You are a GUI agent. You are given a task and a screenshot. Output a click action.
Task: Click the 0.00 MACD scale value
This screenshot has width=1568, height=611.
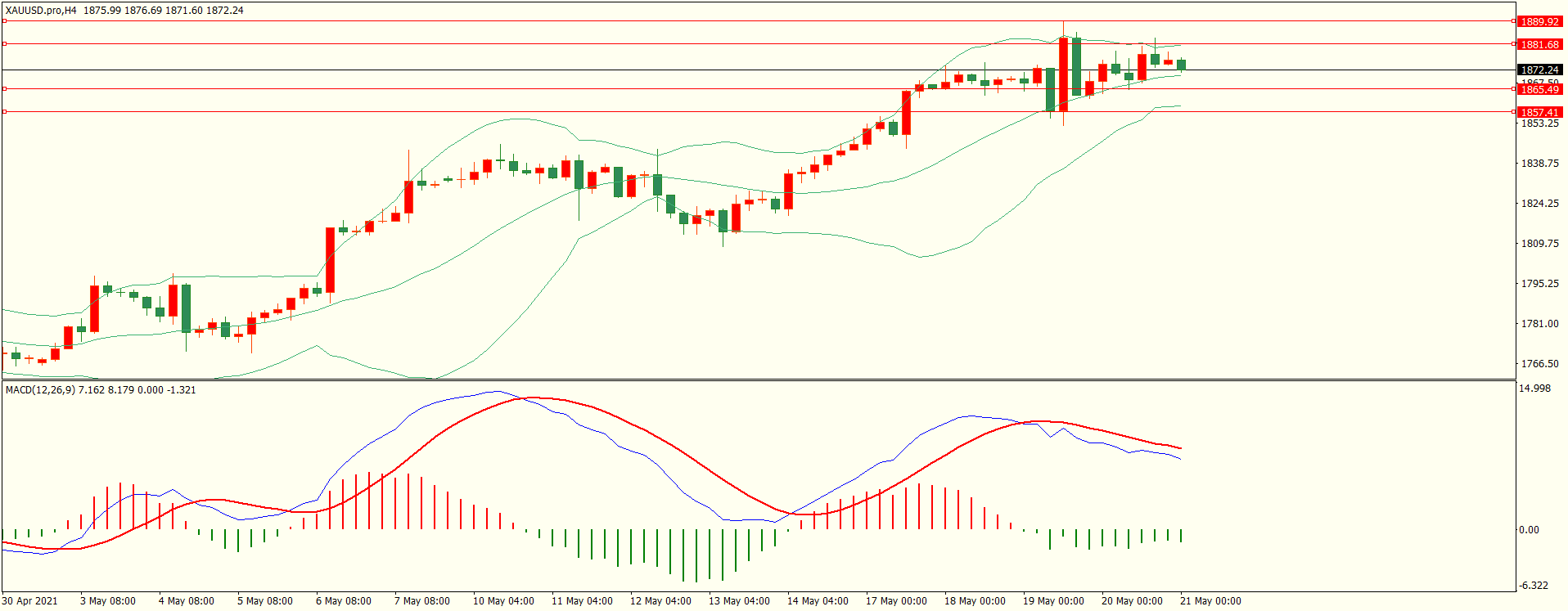click(1529, 530)
